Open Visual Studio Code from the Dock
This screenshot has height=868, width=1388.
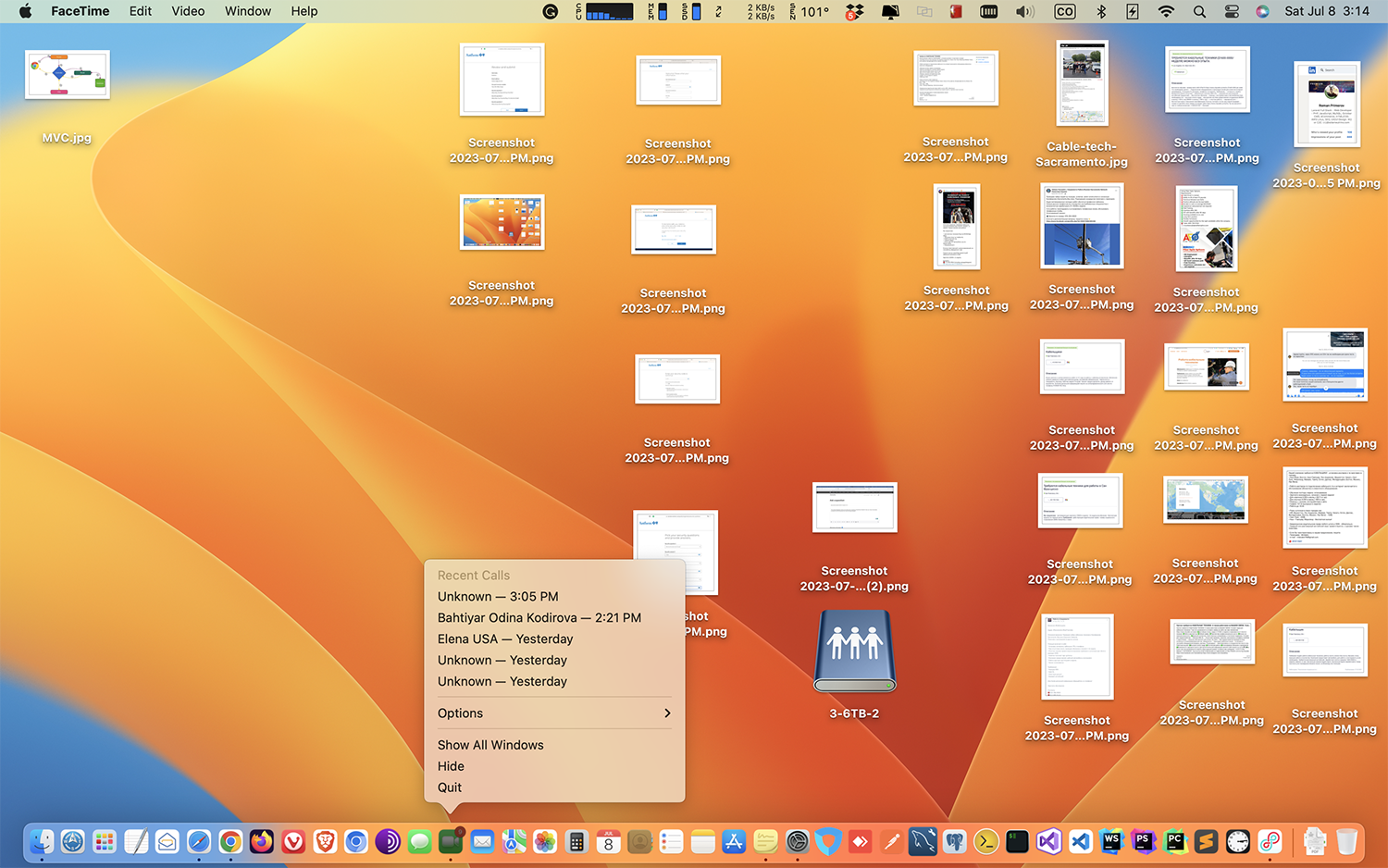click(x=1080, y=841)
